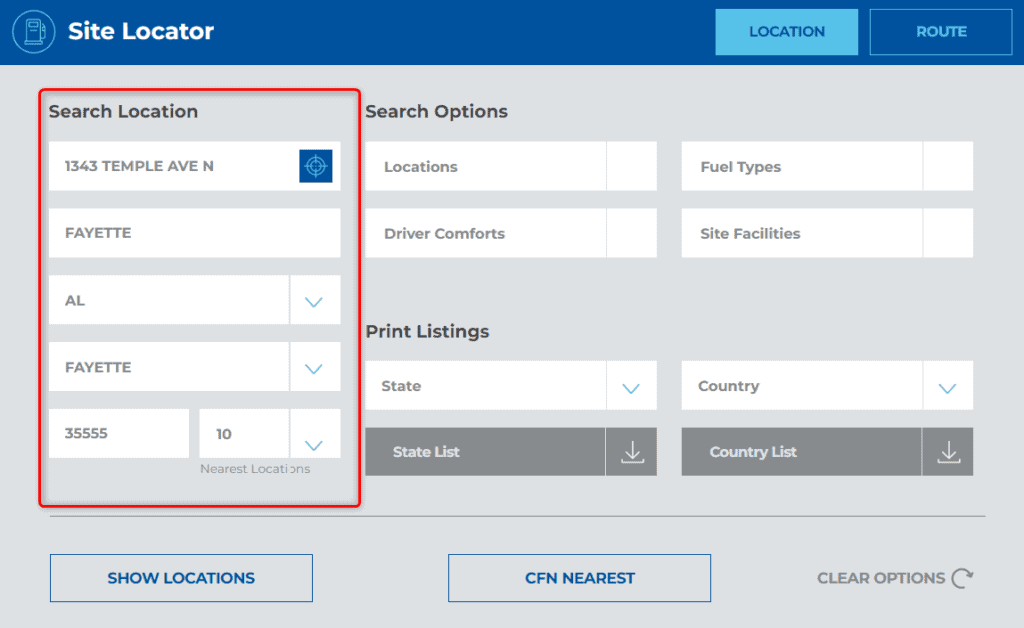
Task: Click the Print Listings heading
Action: [427, 332]
